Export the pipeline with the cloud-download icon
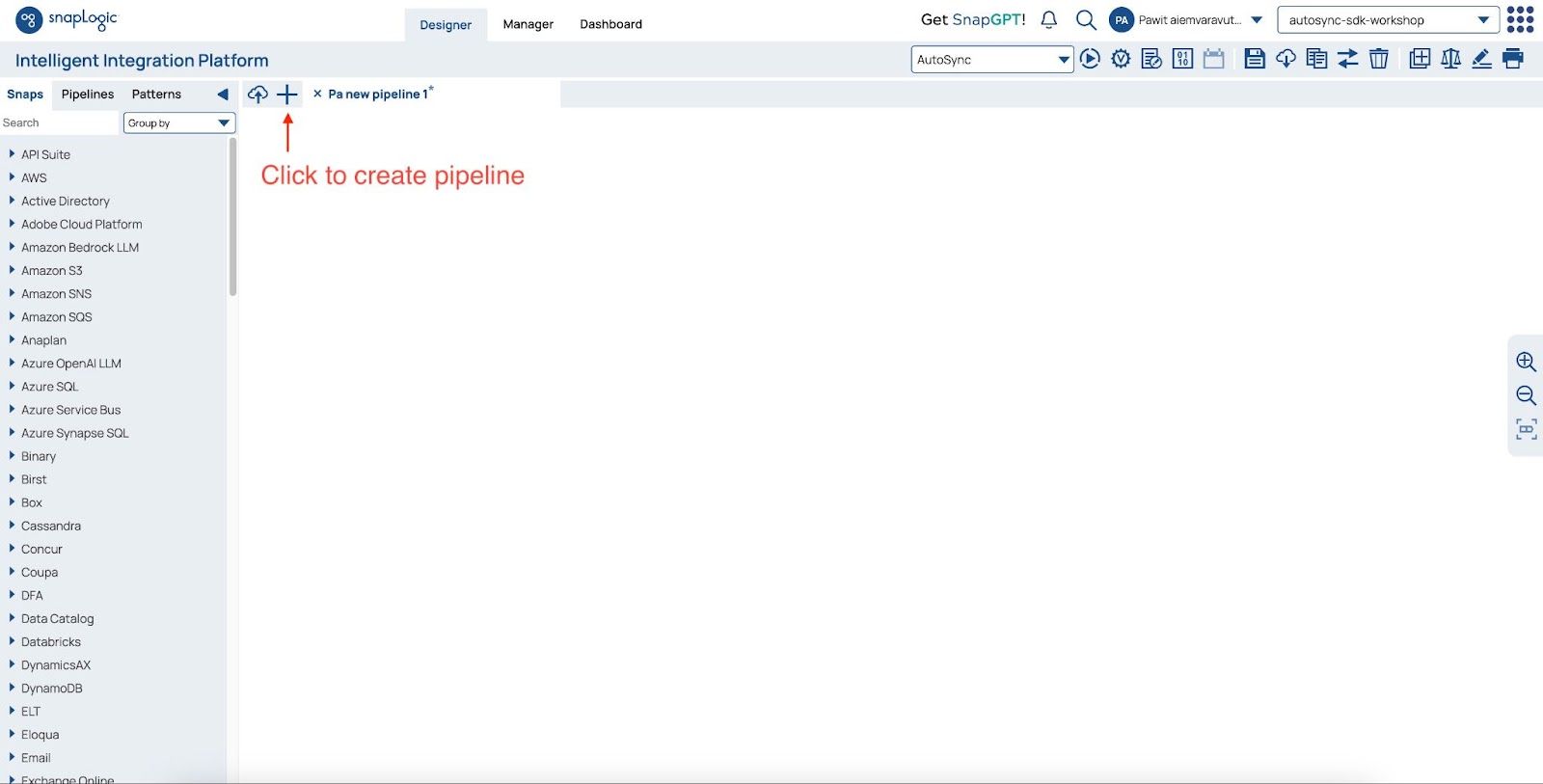 point(1286,59)
